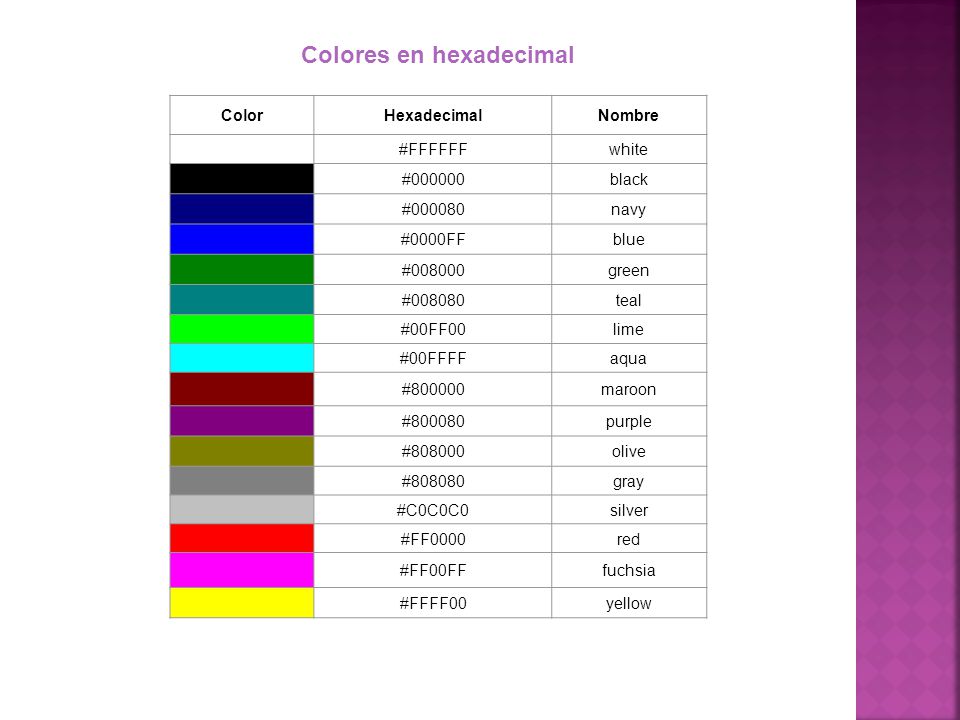Click the navy color swatch

click(242, 209)
